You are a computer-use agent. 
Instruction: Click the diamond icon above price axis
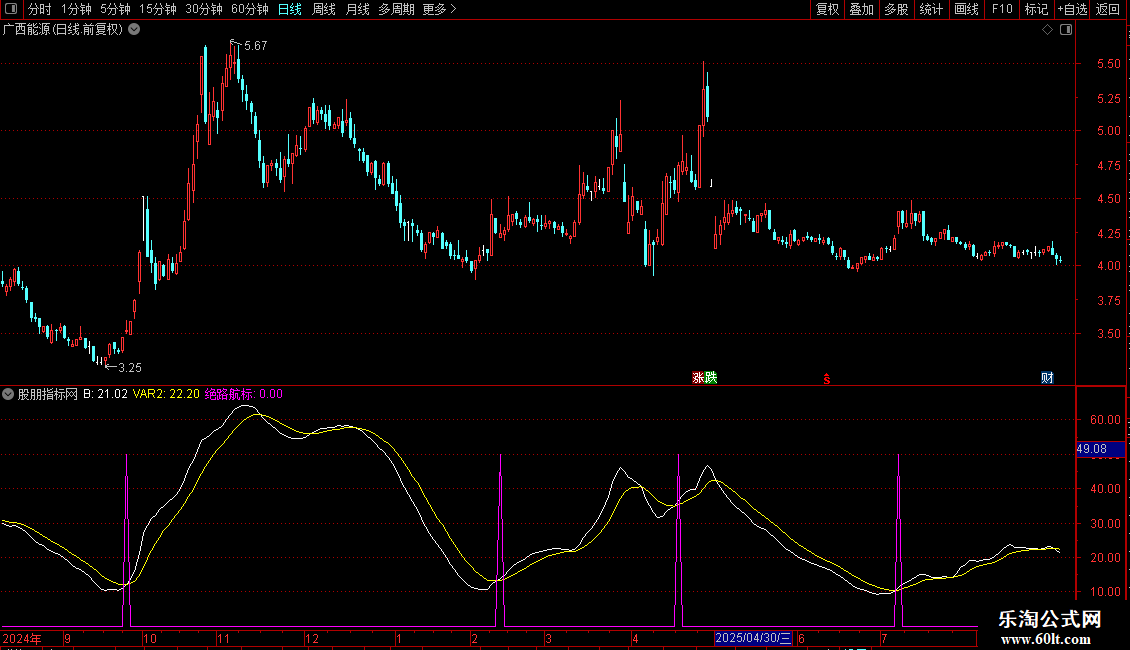pos(1047,29)
